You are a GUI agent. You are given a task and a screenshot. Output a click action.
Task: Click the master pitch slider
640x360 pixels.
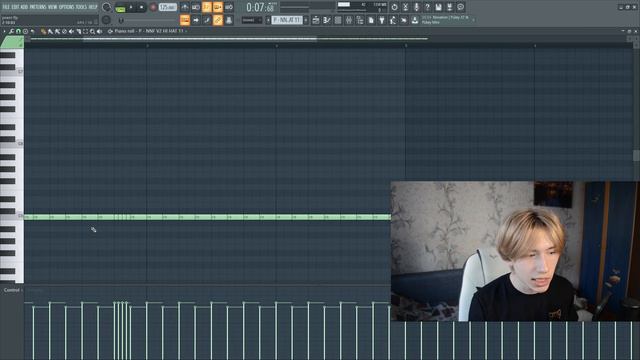click(106, 20)
